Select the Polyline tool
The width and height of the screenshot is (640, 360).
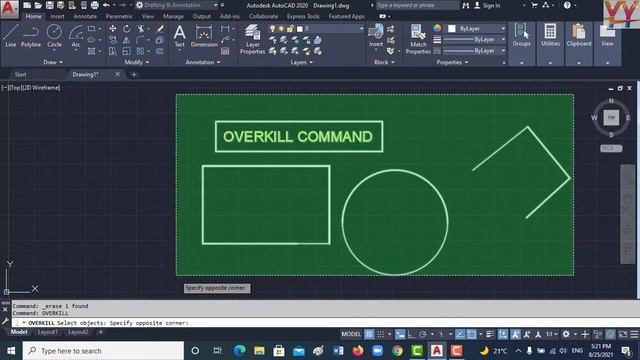31,36
